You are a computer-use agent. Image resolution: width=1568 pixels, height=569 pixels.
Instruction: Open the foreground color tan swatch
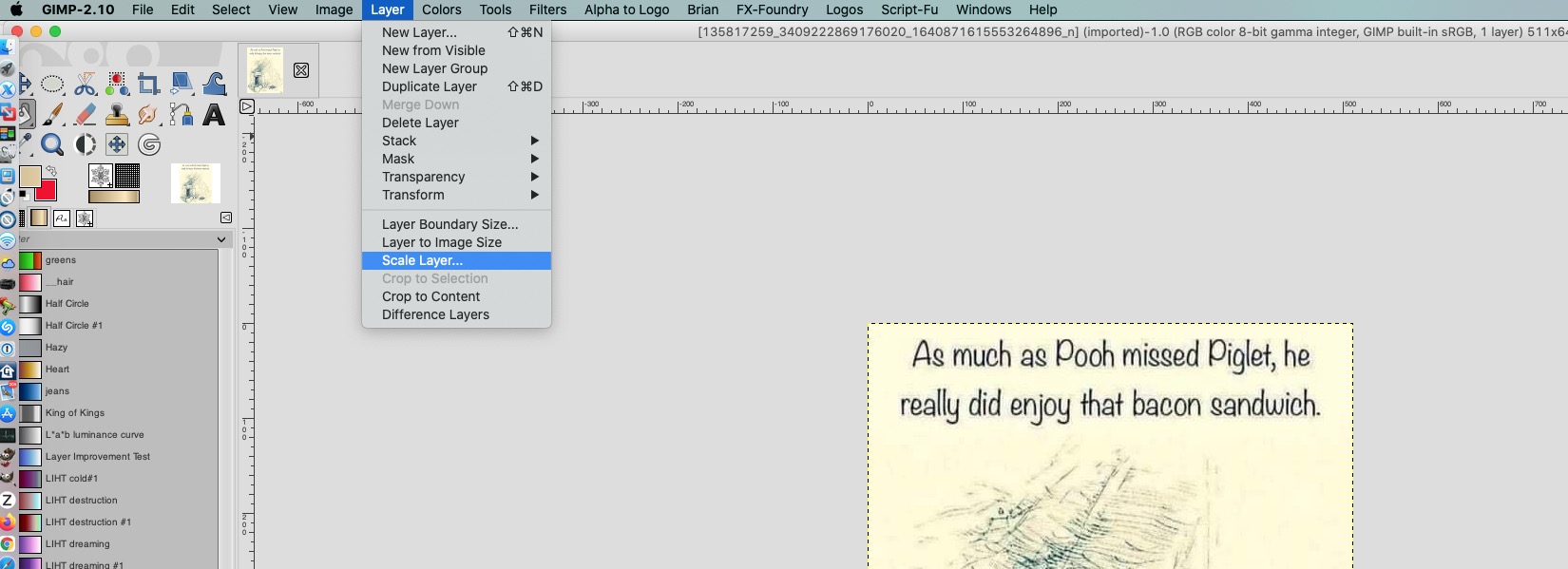[x=30, y=177]
